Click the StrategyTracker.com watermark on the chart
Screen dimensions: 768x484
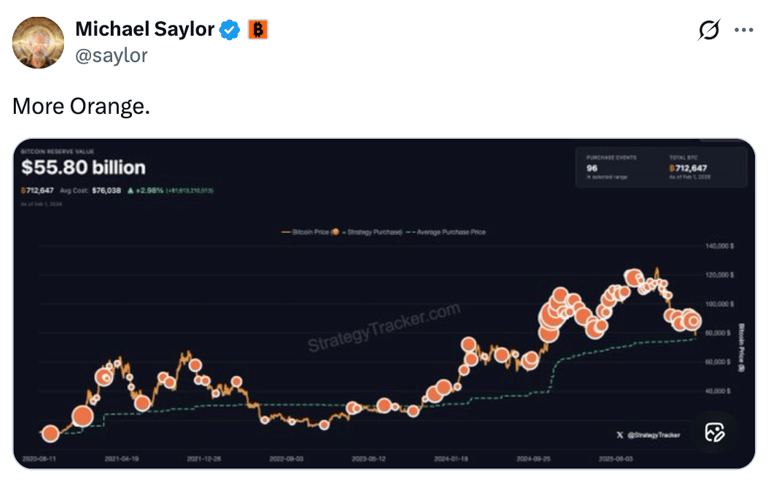384,328
